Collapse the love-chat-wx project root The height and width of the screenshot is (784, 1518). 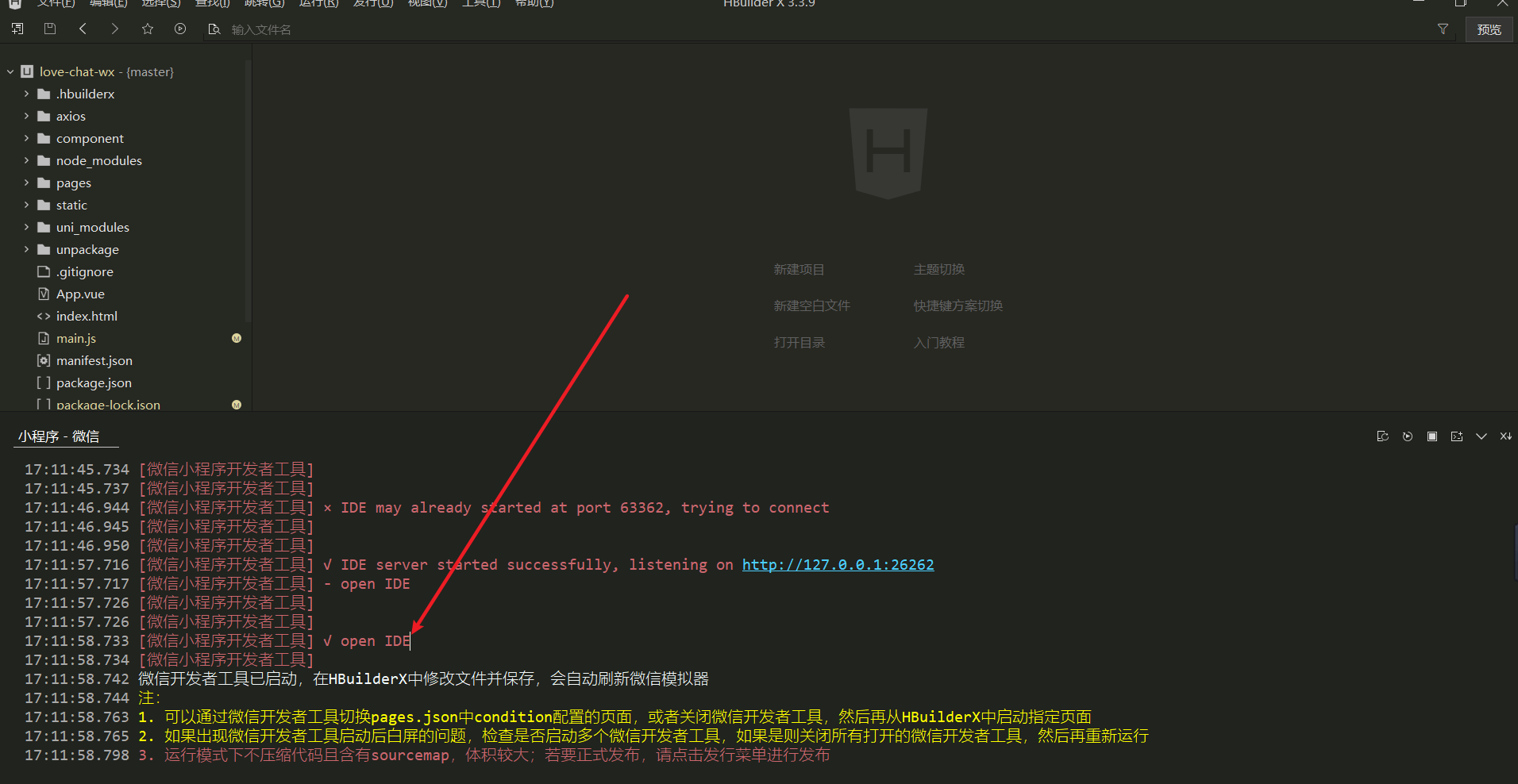[10, 71]
